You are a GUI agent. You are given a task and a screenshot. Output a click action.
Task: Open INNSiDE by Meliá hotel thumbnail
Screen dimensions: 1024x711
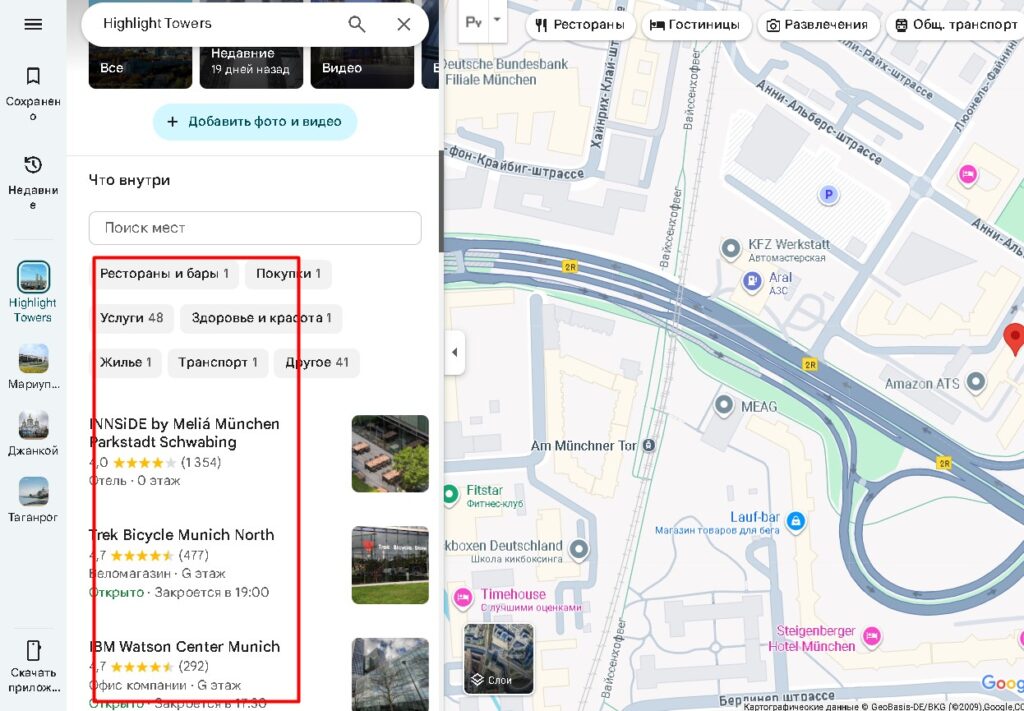tap(389, 454)
